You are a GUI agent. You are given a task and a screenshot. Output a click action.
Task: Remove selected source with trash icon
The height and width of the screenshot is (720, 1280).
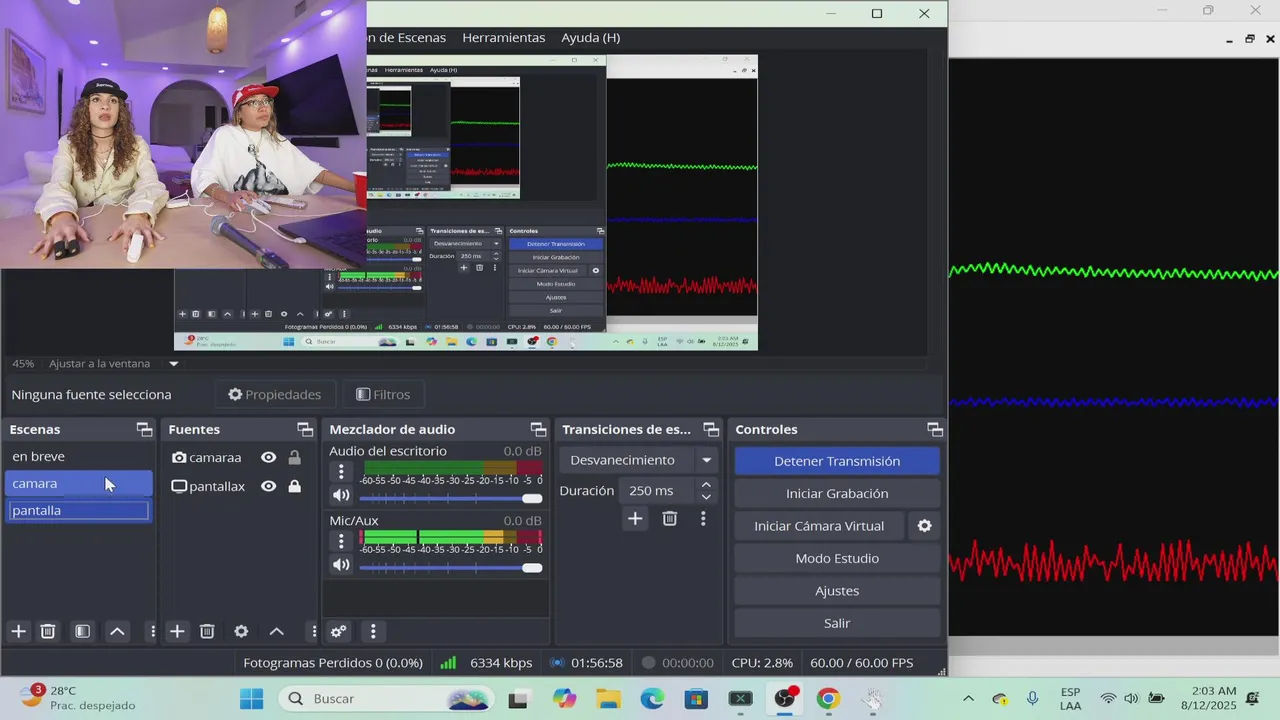click(x=207, y=631)
